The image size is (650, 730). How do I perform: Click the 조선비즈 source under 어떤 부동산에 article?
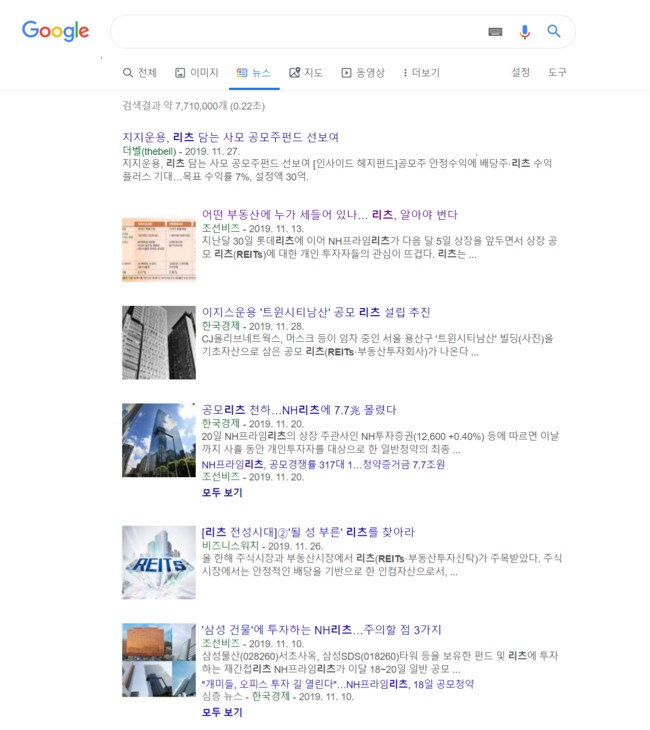coord(221,228)
